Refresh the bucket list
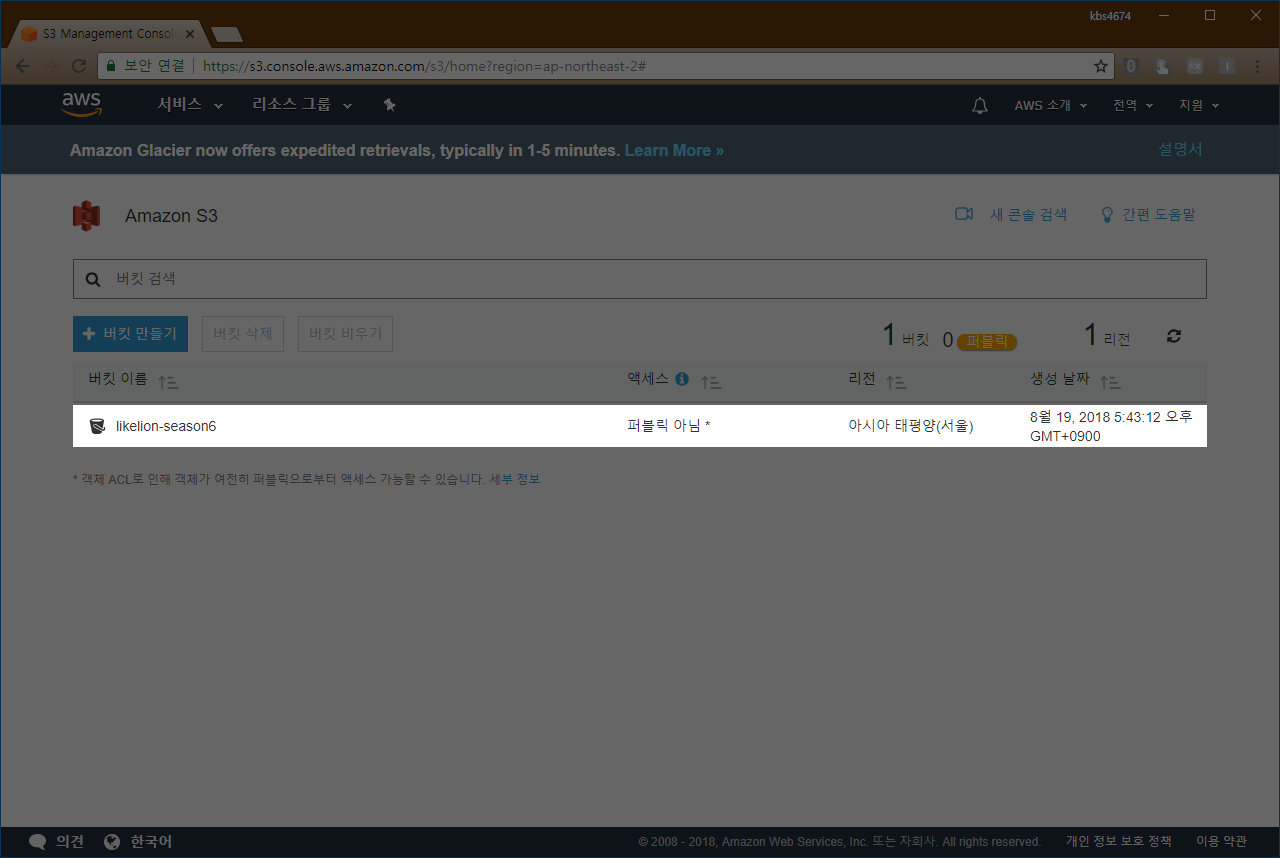 pos(1174,337)
